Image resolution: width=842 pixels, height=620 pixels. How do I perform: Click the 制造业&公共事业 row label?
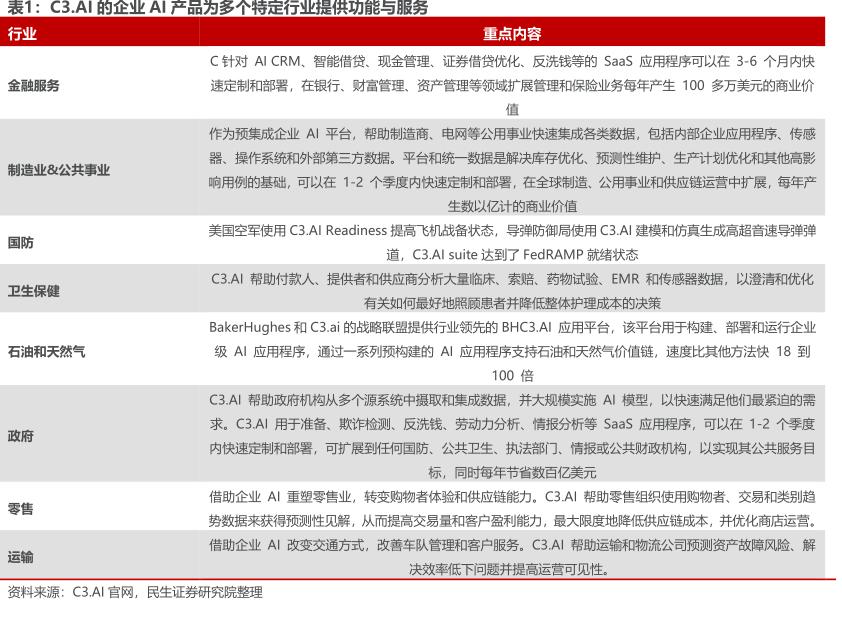(x=58, y=169)
